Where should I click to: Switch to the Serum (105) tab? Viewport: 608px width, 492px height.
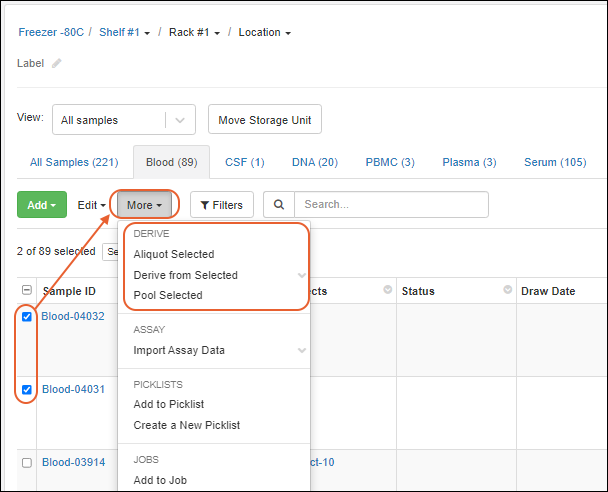(x=555, y=162)
